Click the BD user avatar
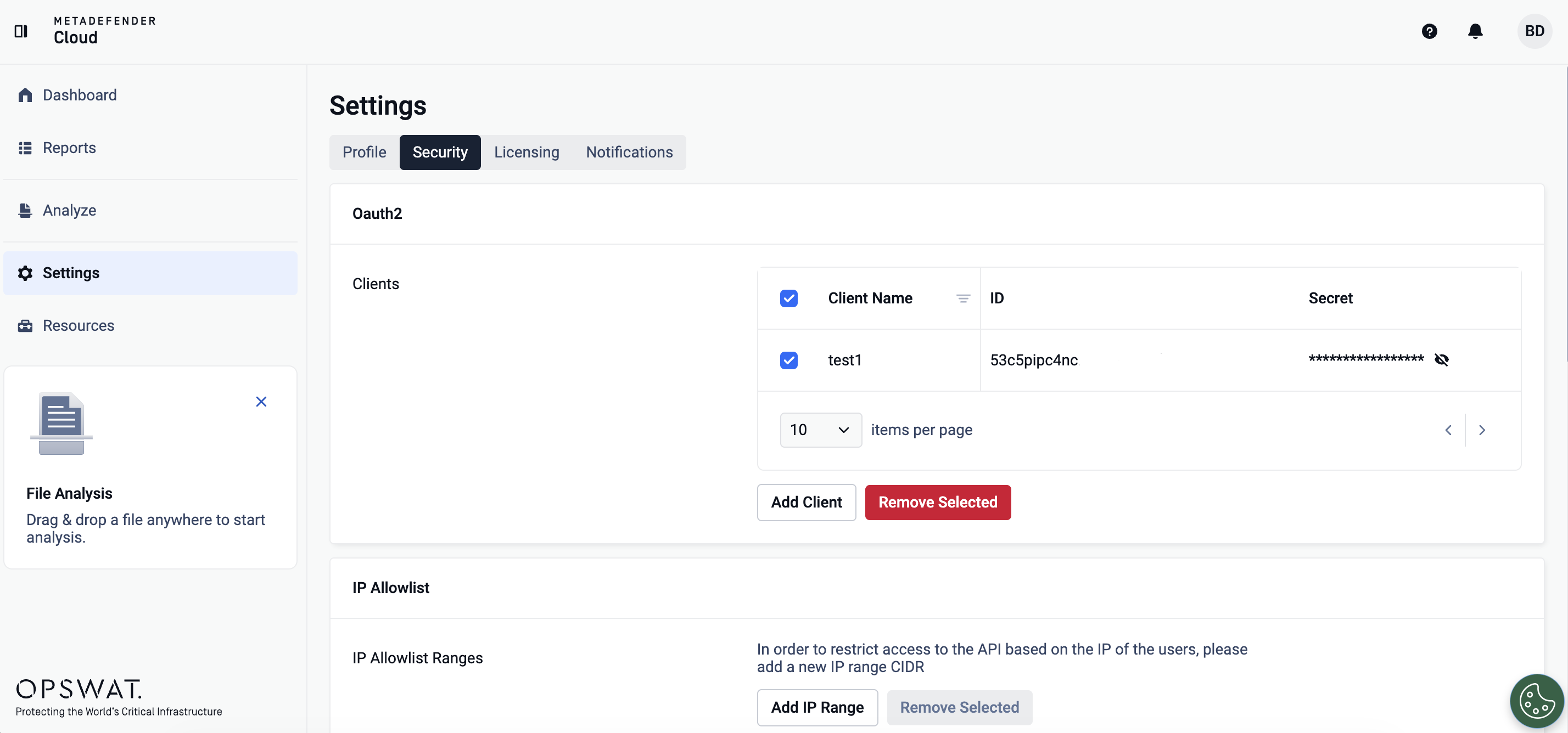 tap(1534, 31)
